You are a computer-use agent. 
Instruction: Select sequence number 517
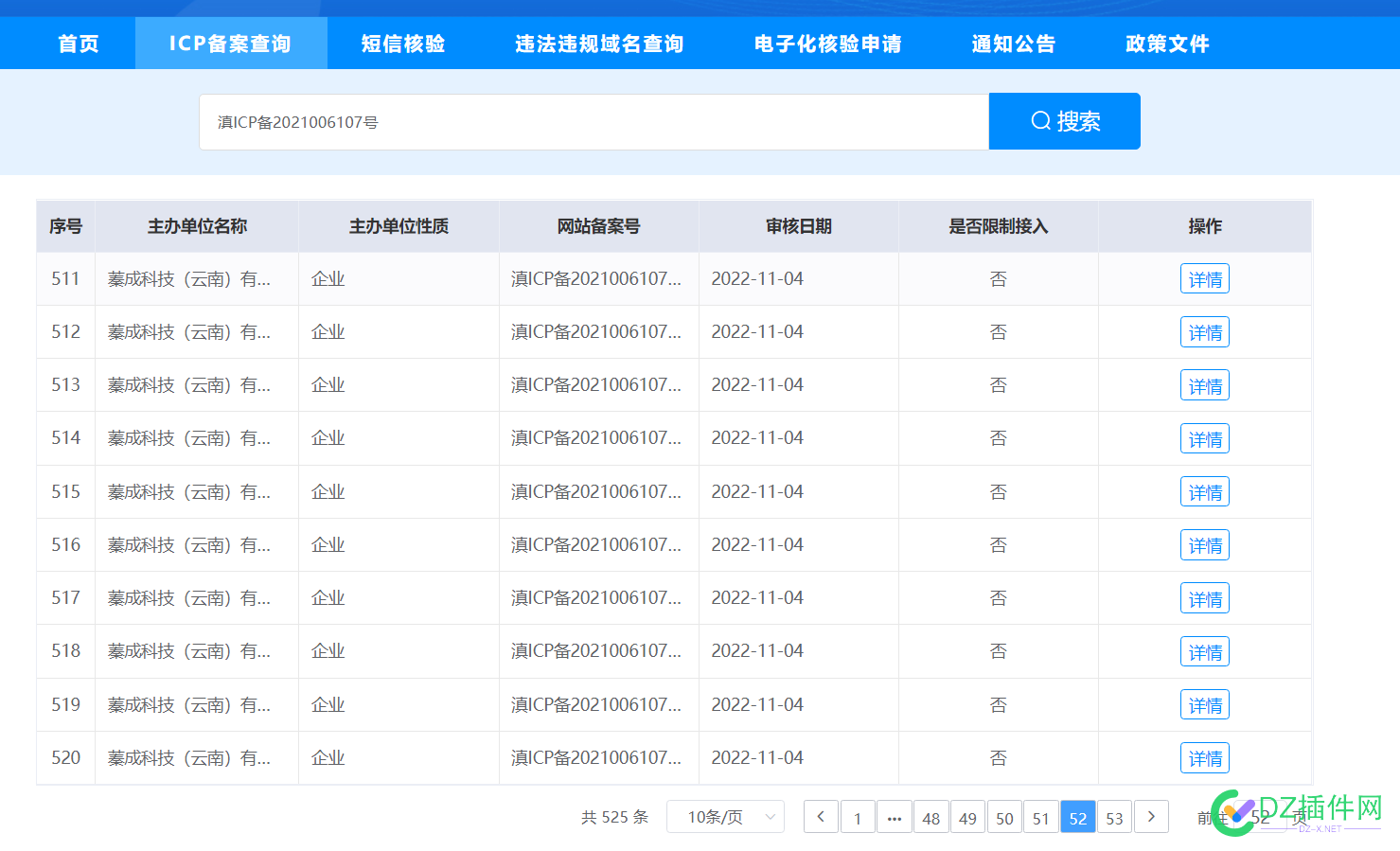tap(65, 598)
